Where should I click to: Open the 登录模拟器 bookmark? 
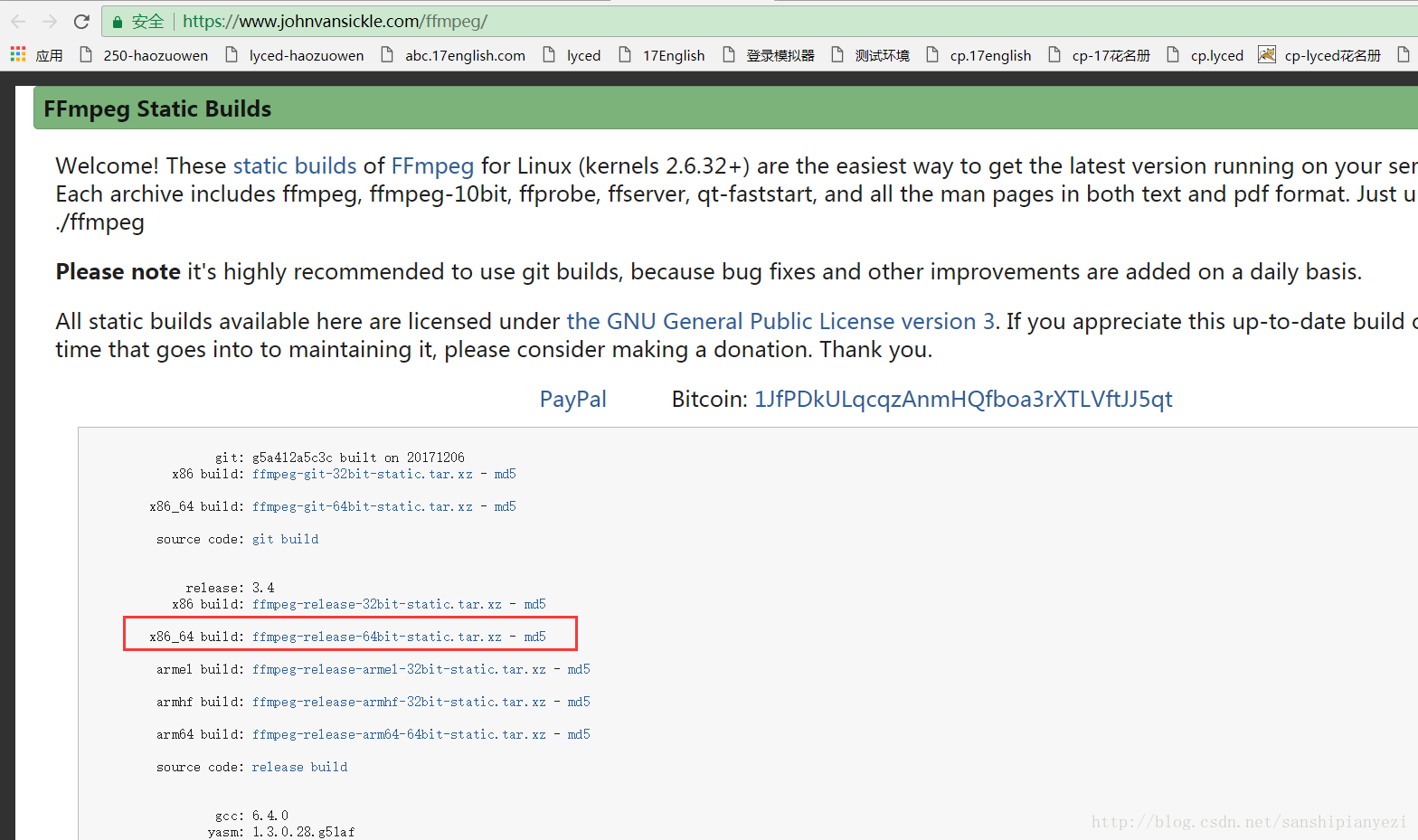pyautogui.click(x=769, y=55)
